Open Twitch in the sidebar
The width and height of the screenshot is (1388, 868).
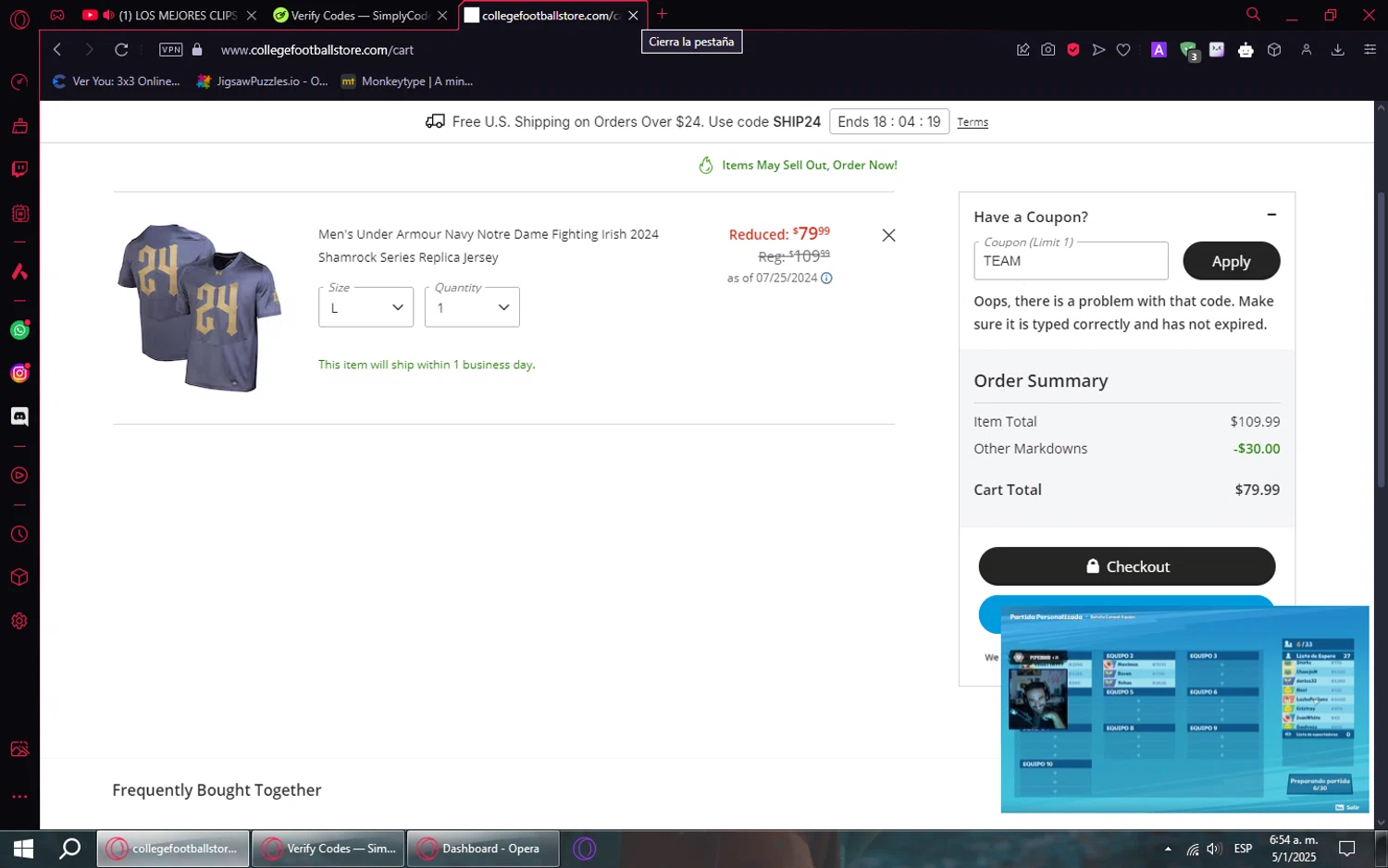[x=19, y=169]
